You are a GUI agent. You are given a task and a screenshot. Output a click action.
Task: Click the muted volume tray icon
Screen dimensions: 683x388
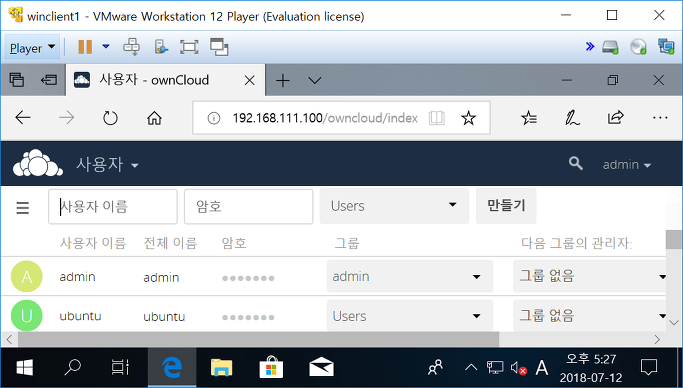518,368
